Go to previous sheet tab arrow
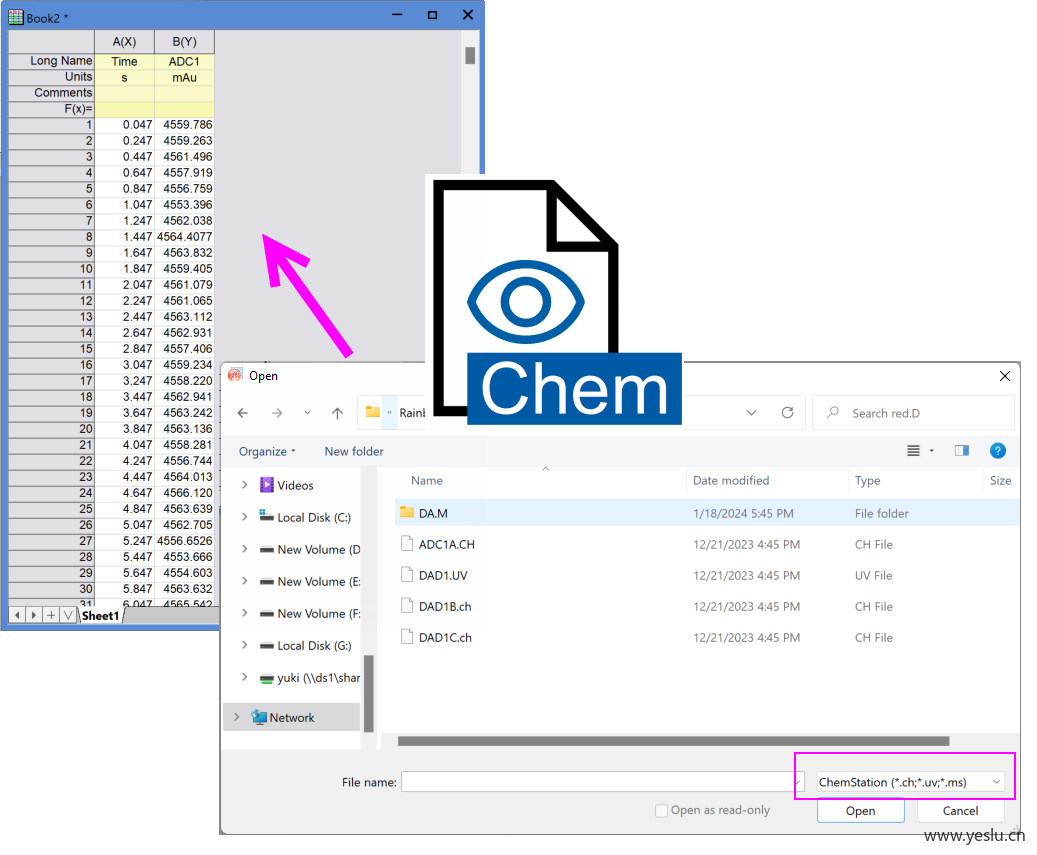 pos(17,615)
